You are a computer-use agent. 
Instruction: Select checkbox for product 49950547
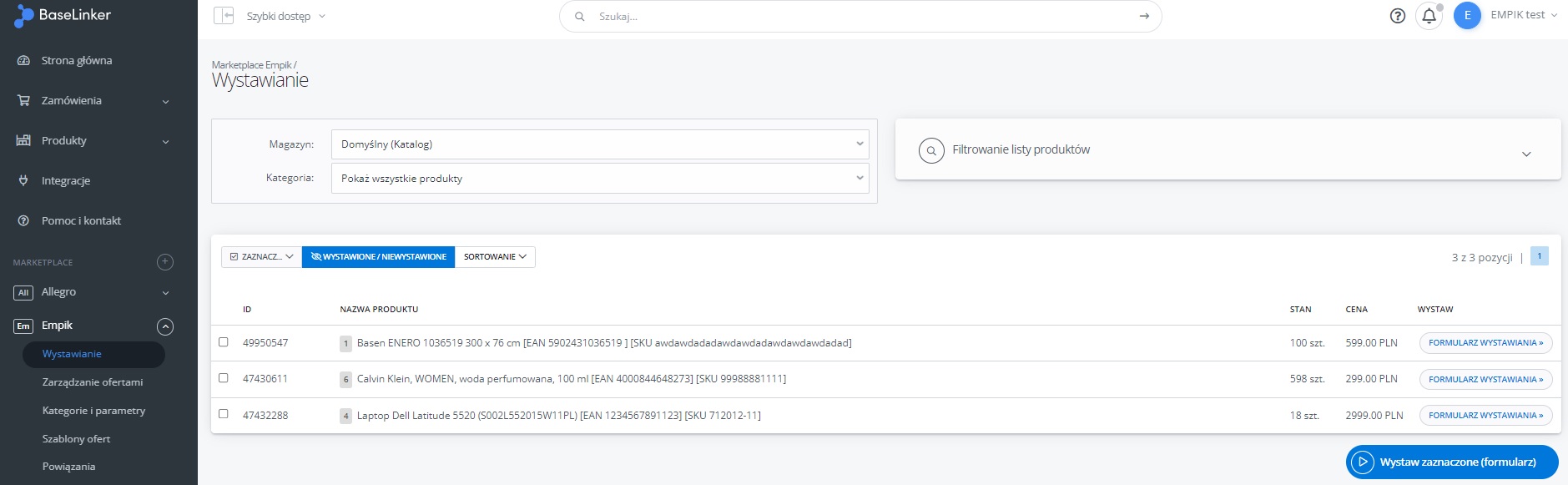click(223, 342)
